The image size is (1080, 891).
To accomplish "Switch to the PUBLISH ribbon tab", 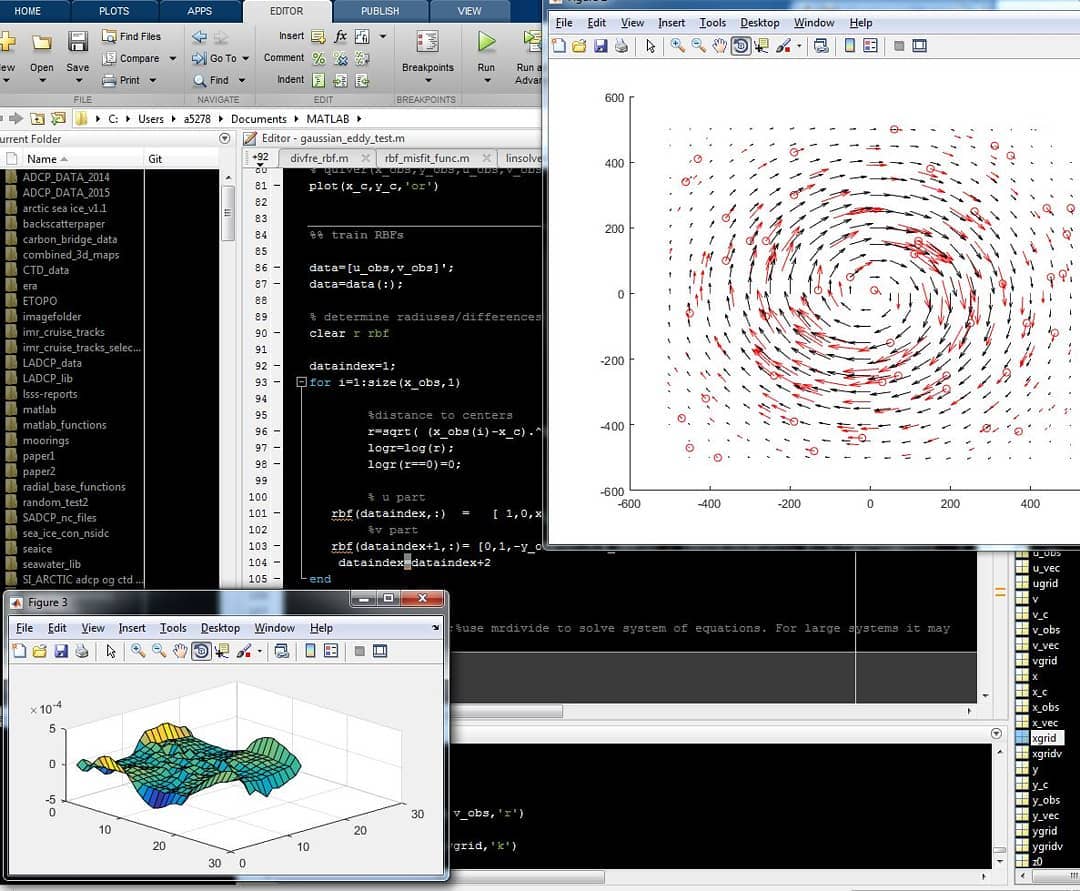I will click(380, 11).
